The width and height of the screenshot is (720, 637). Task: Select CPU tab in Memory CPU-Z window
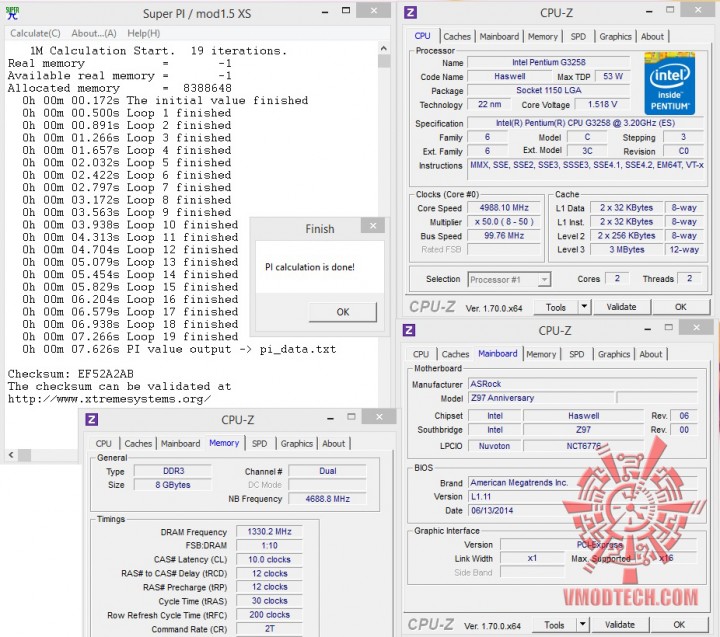(x=103, y=444)
